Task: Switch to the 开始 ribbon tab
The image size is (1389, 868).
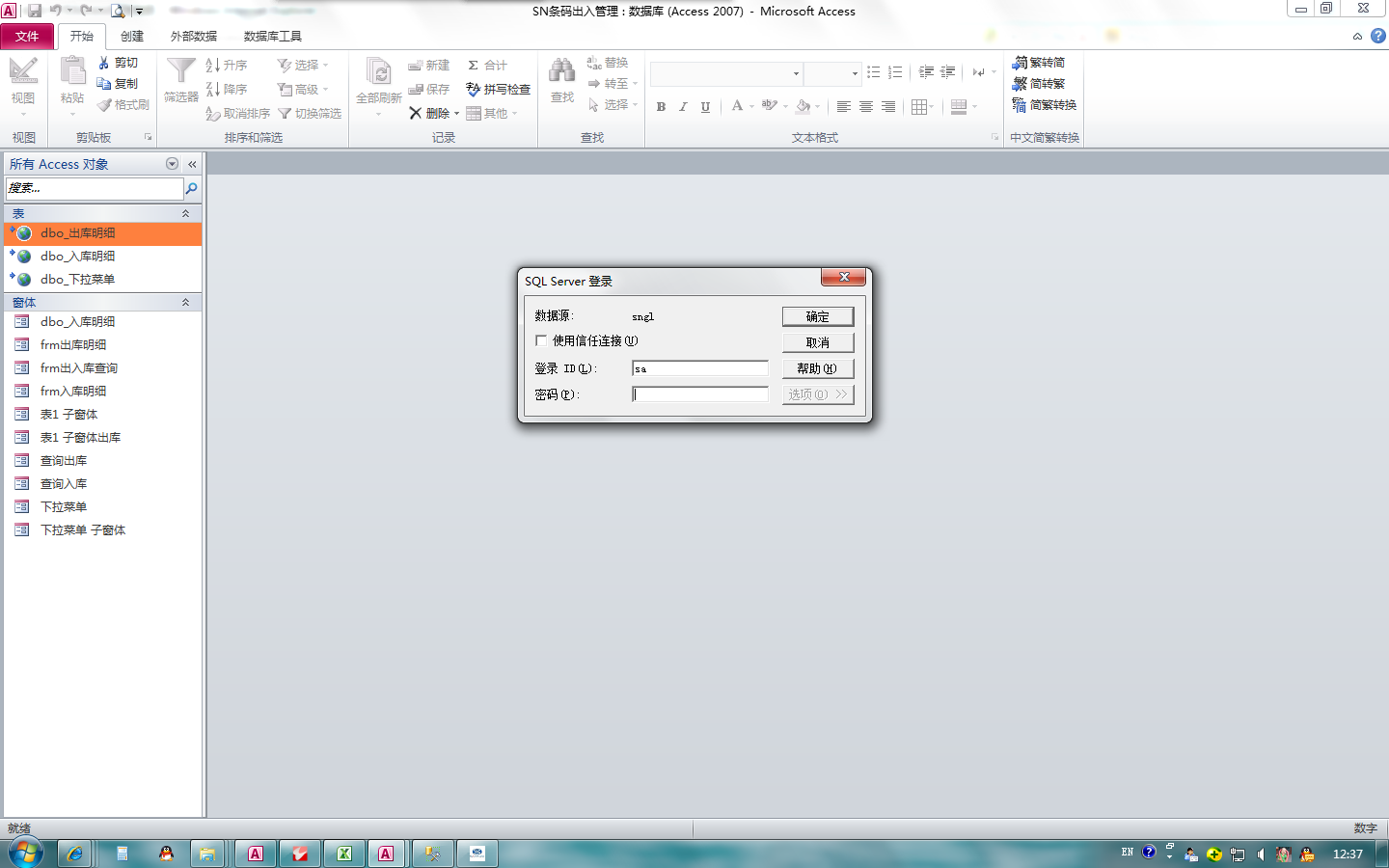Action: (x=82, y=36)
